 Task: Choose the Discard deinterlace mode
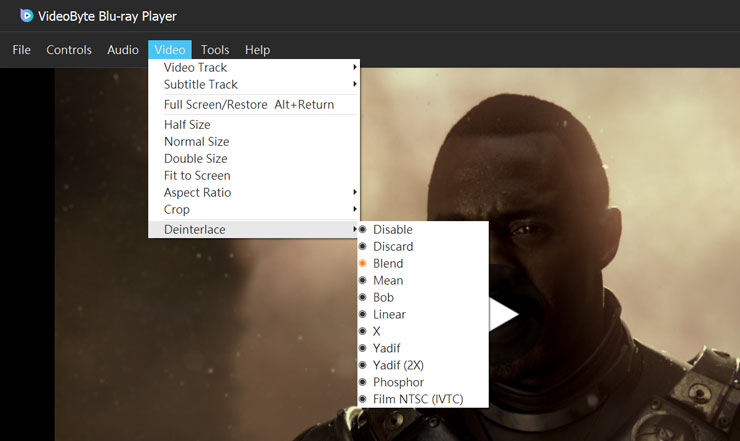point(392,247)
